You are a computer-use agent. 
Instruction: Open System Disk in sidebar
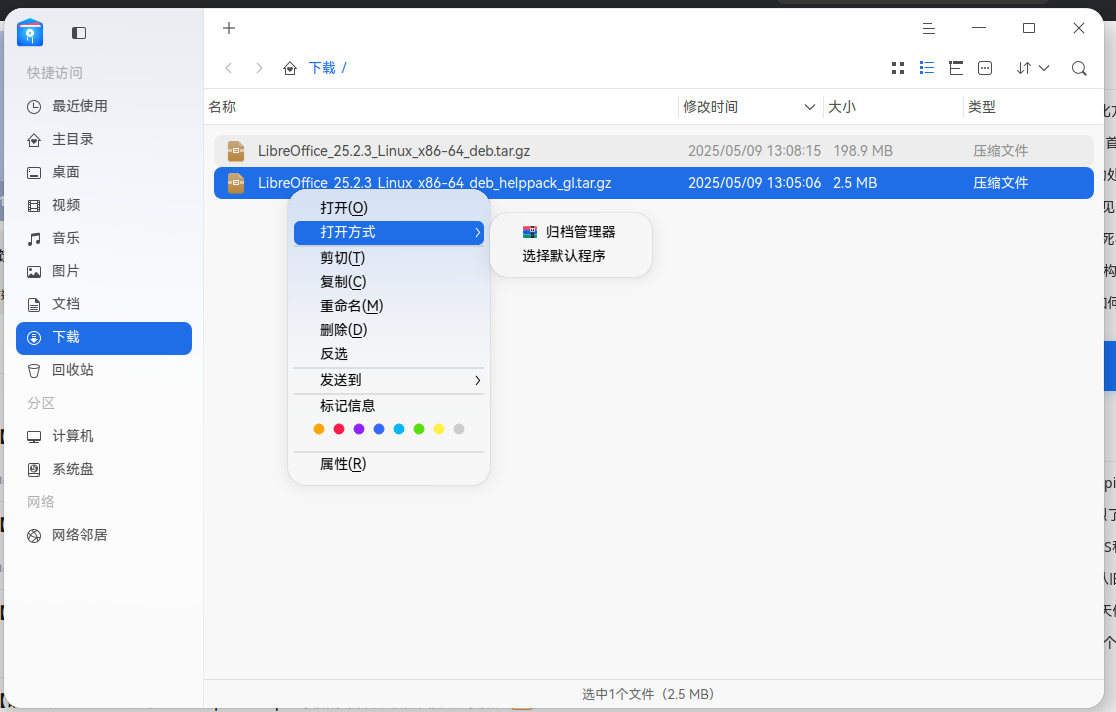104,469
